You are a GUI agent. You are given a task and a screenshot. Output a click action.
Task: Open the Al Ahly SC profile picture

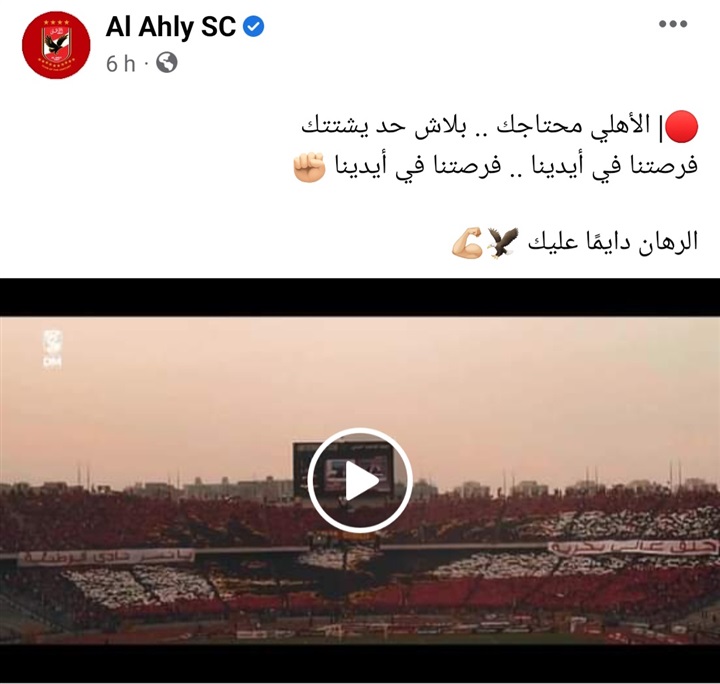coord(56,45)
